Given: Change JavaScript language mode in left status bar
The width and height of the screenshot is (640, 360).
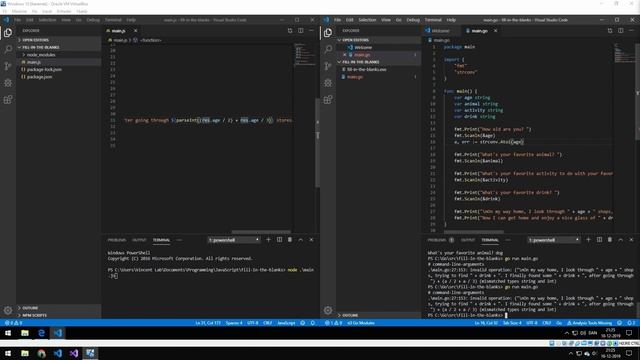Looking at the screenshot, I should 286,323.
